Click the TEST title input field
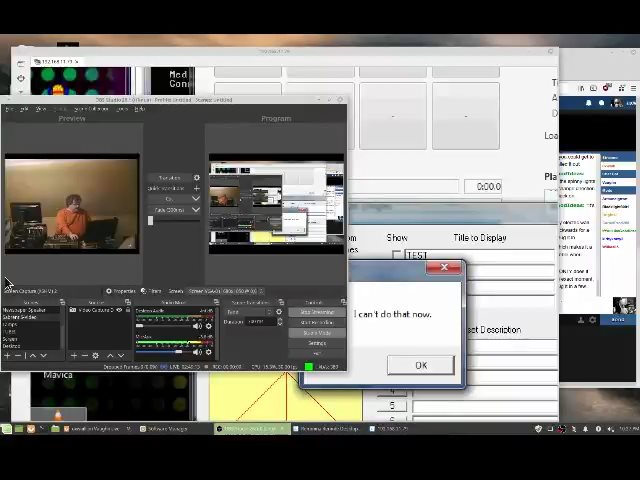 tap(479, 255)
